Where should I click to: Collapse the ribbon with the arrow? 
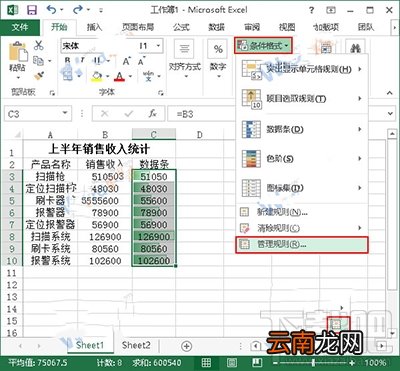(390, 93)
